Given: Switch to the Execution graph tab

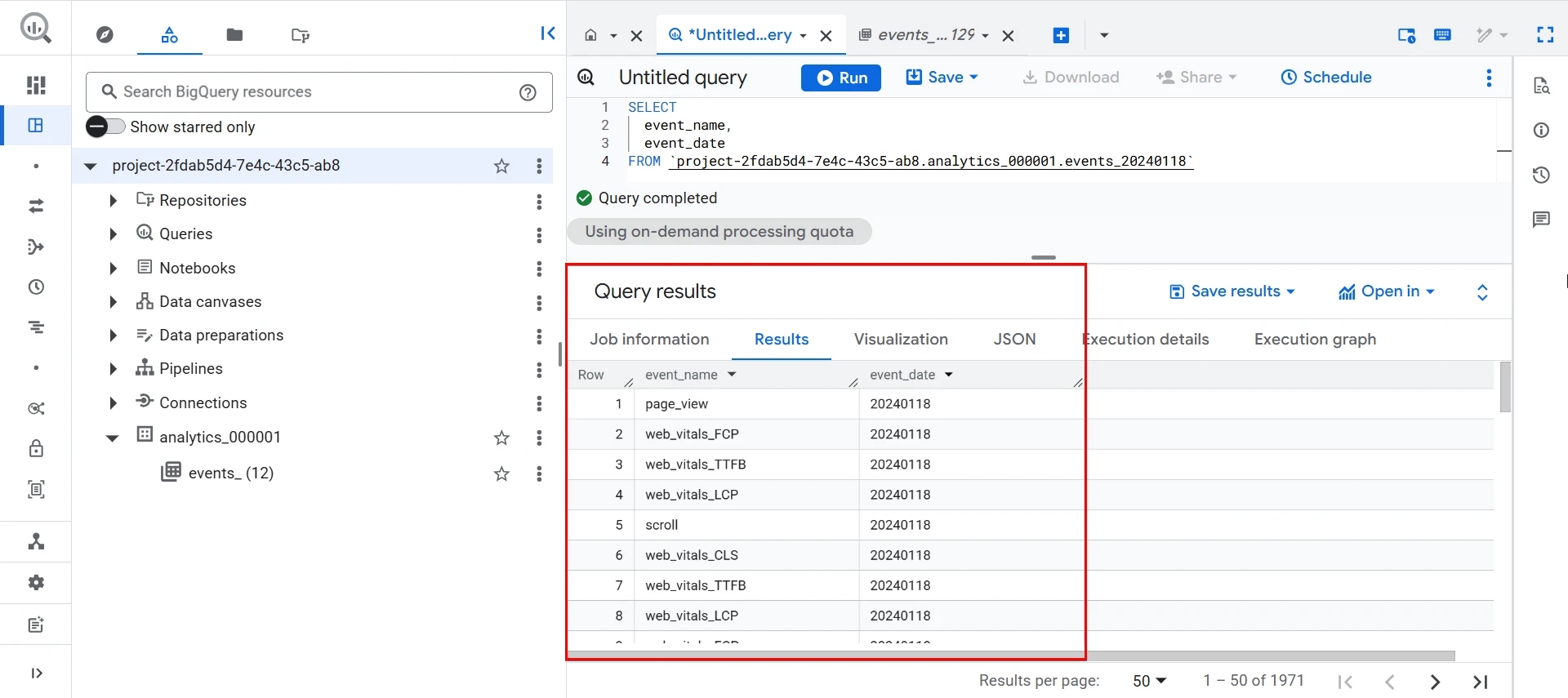Looking at the screenshot, I should point(1315,340).
